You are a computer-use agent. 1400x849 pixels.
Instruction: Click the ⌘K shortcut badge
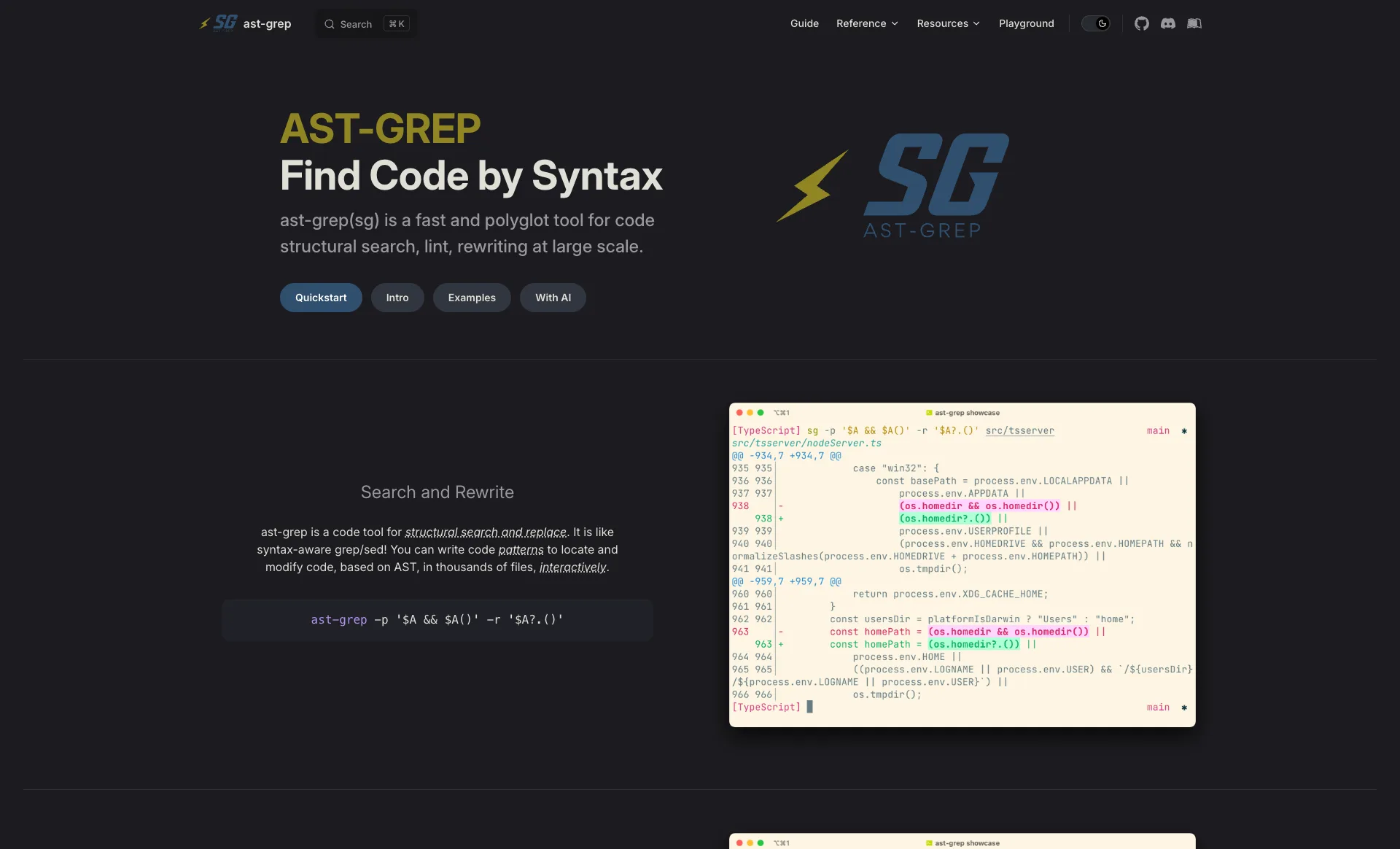point(397,24)
